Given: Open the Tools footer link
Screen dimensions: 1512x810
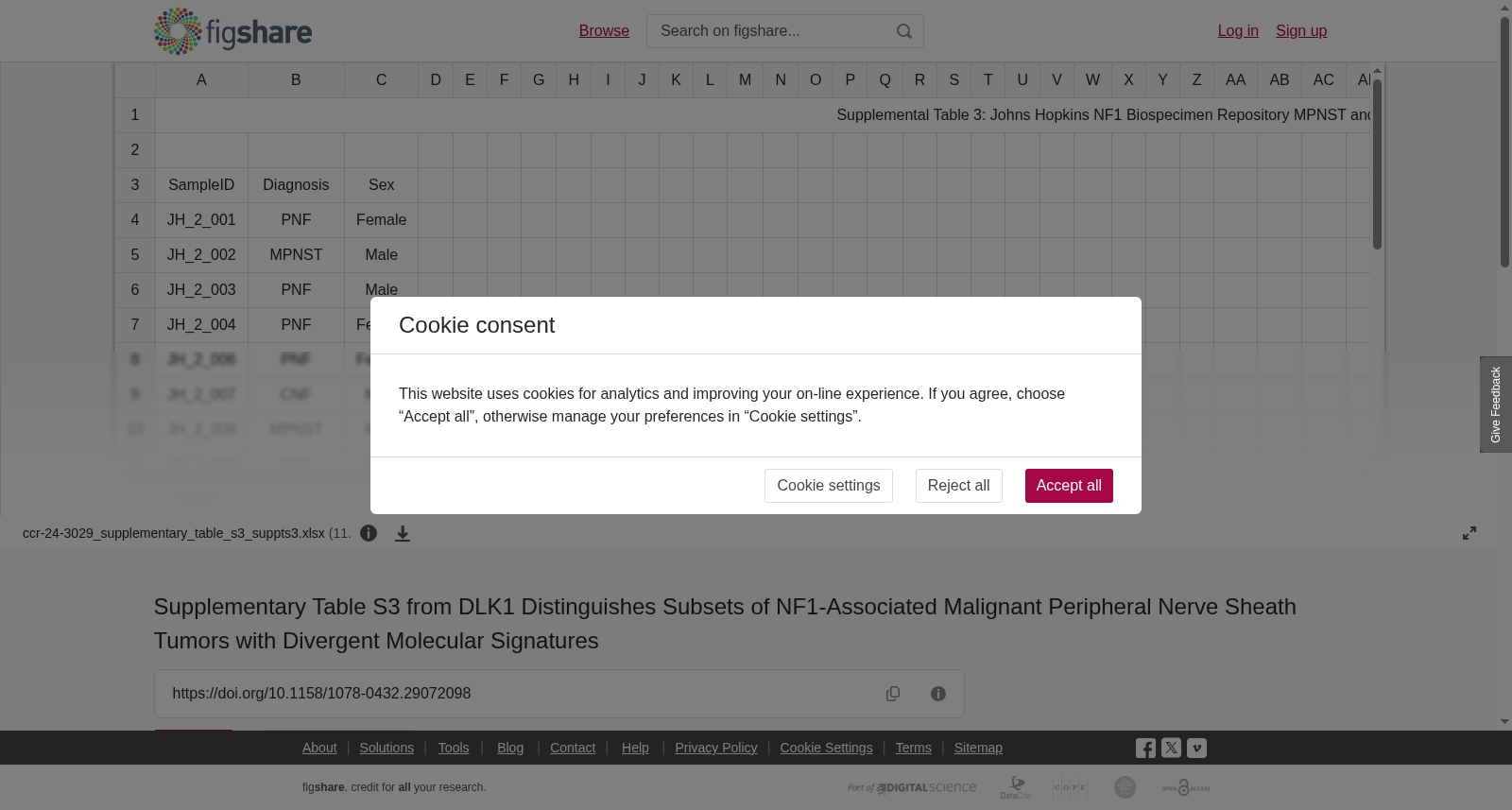Looking at the screenshot, I should click(x=454, y=748).
